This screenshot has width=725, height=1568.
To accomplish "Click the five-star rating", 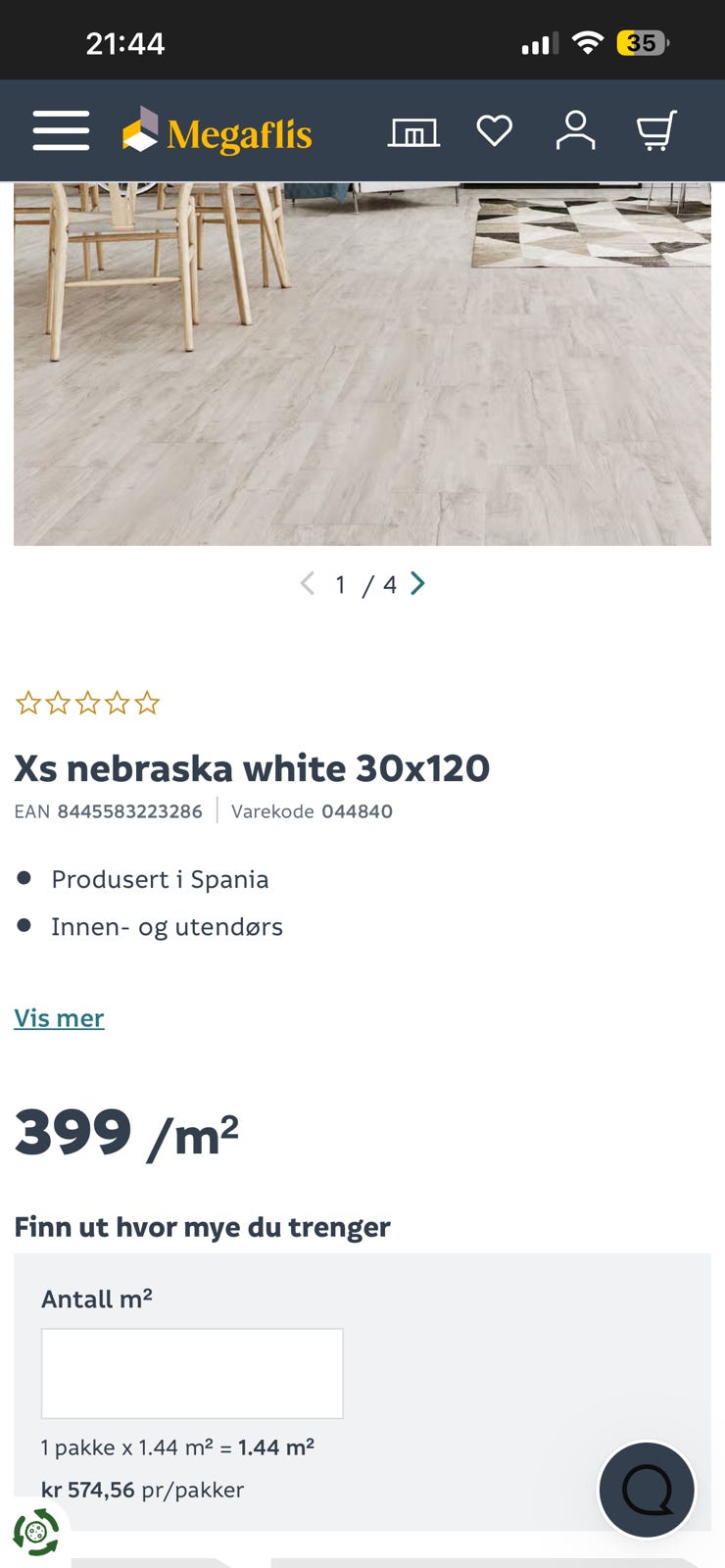I will tap(87, 703).
